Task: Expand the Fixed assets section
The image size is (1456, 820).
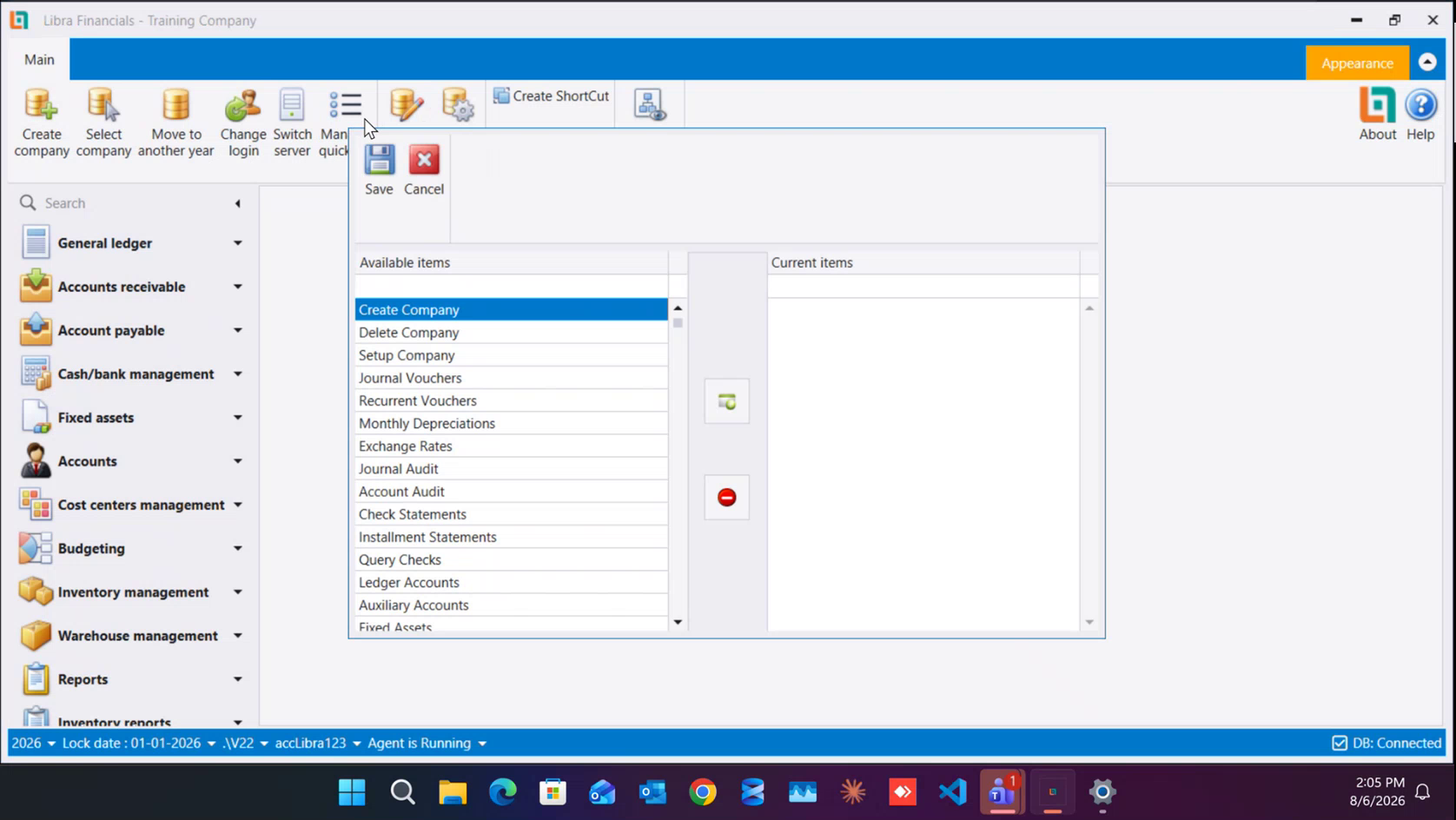Action: coord(237,417)
